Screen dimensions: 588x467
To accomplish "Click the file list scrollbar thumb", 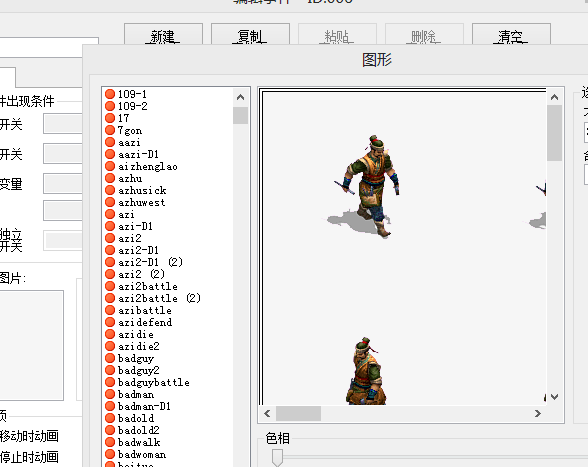I will click(240, 116).
